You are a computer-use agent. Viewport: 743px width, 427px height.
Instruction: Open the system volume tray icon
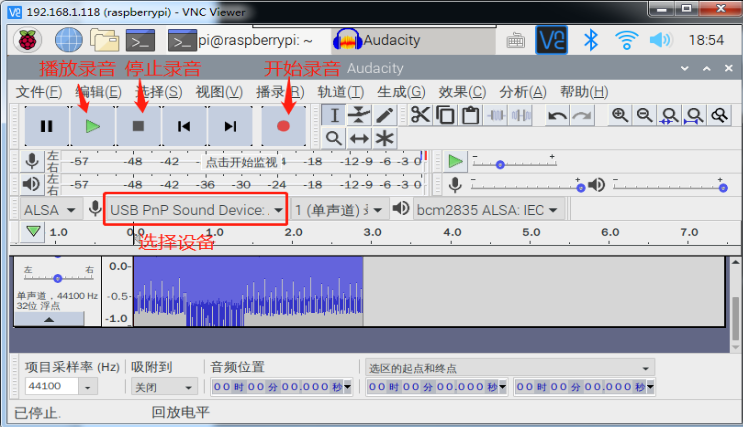pyautogui.click(x=661, y=40)
